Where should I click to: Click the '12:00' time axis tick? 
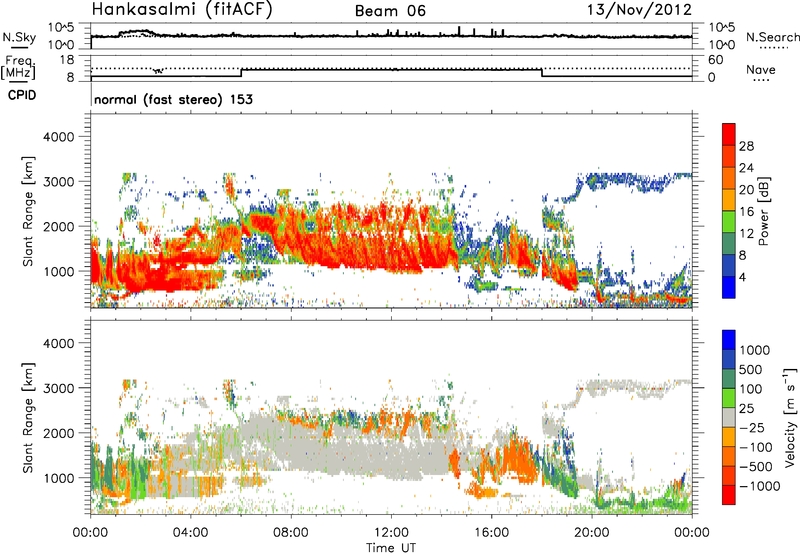pos(391,532)
